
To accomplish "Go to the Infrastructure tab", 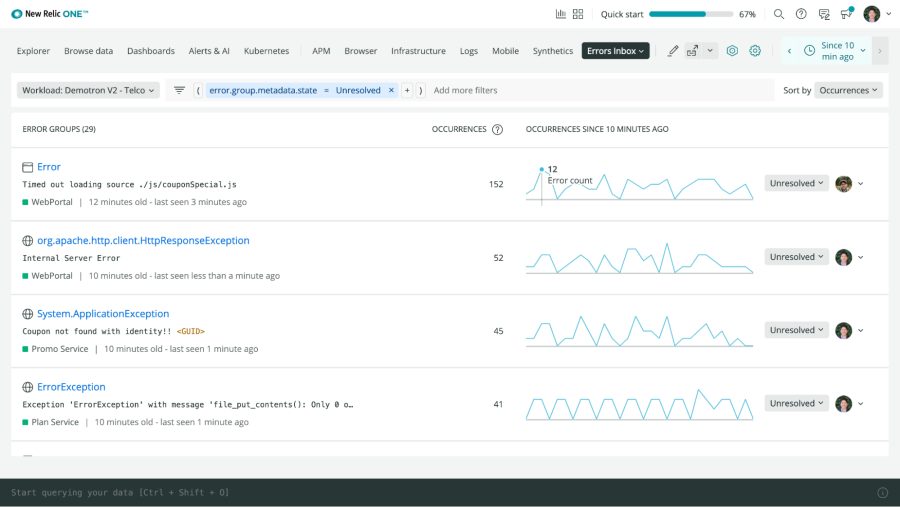I will pyautogui.click(x=418, y=51).
